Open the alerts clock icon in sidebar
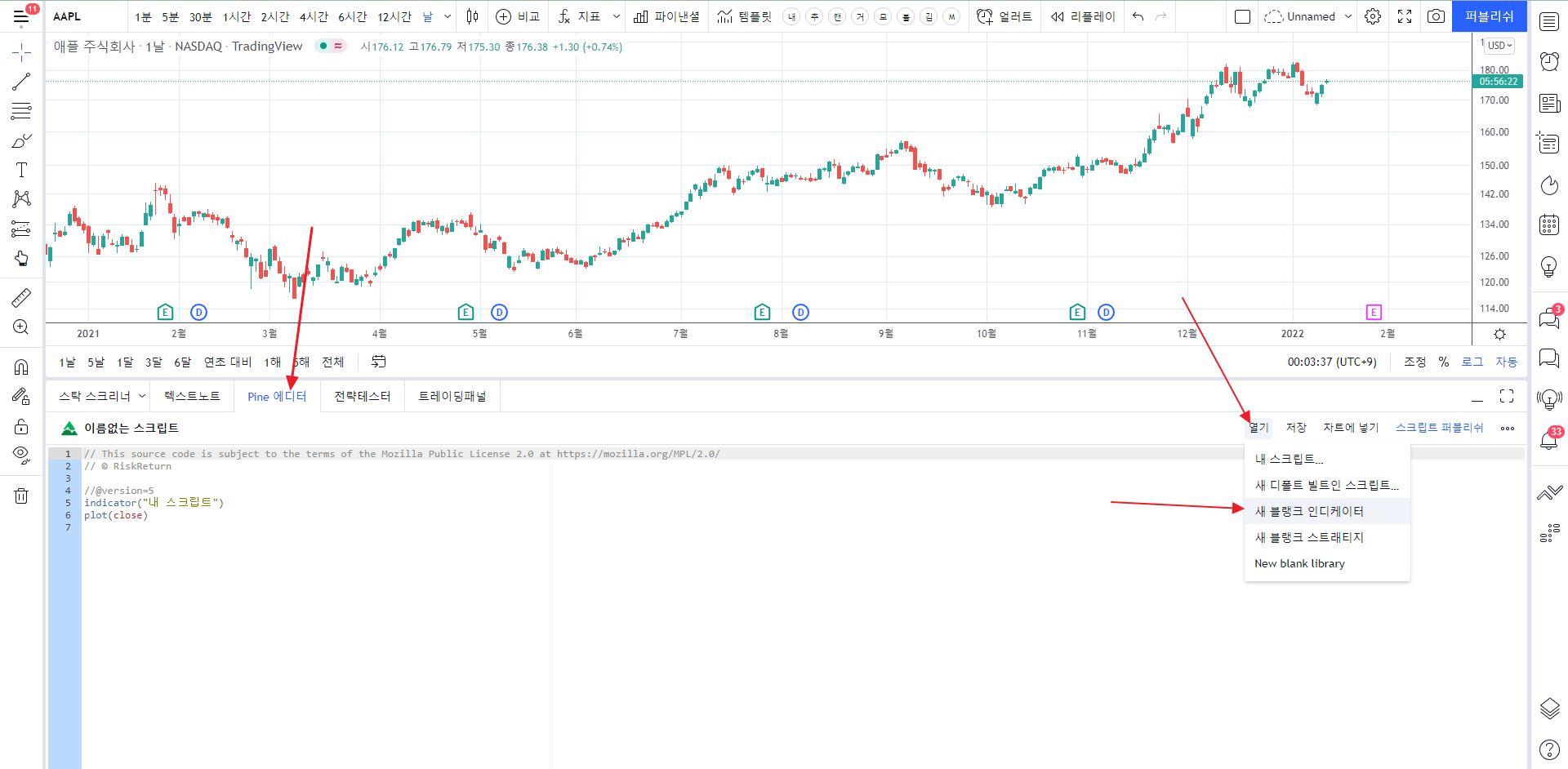Viewport: 1568px width, 769px height. click(x=1549, y=61)
